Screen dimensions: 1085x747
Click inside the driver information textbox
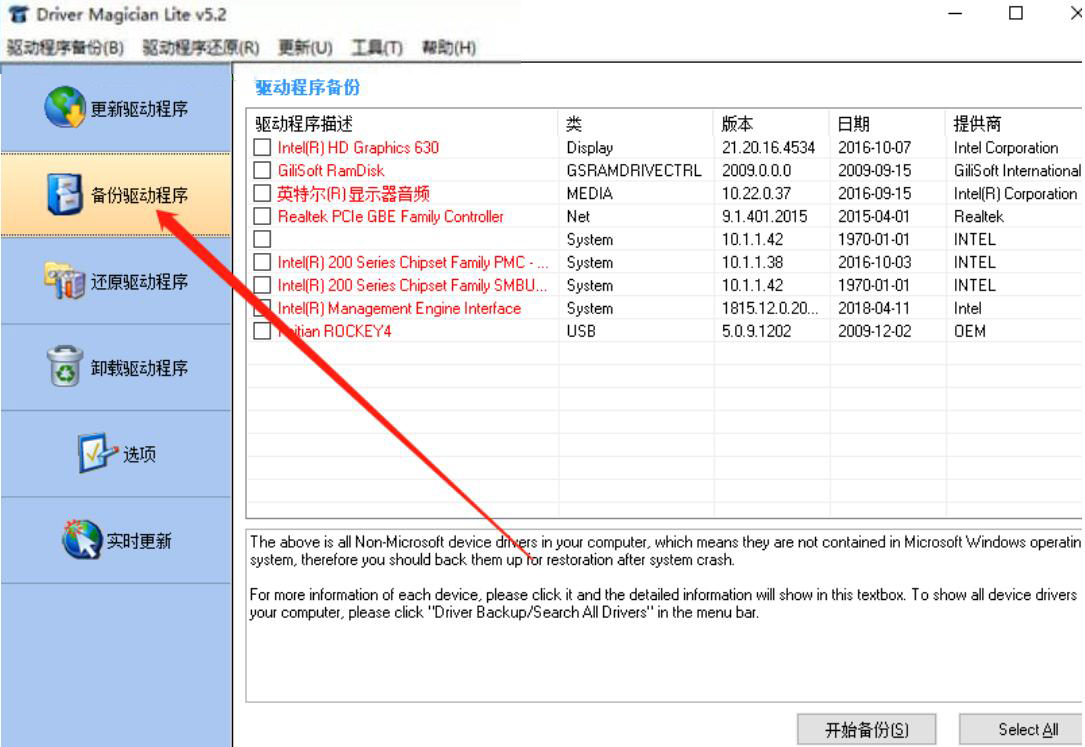[664, 616]
